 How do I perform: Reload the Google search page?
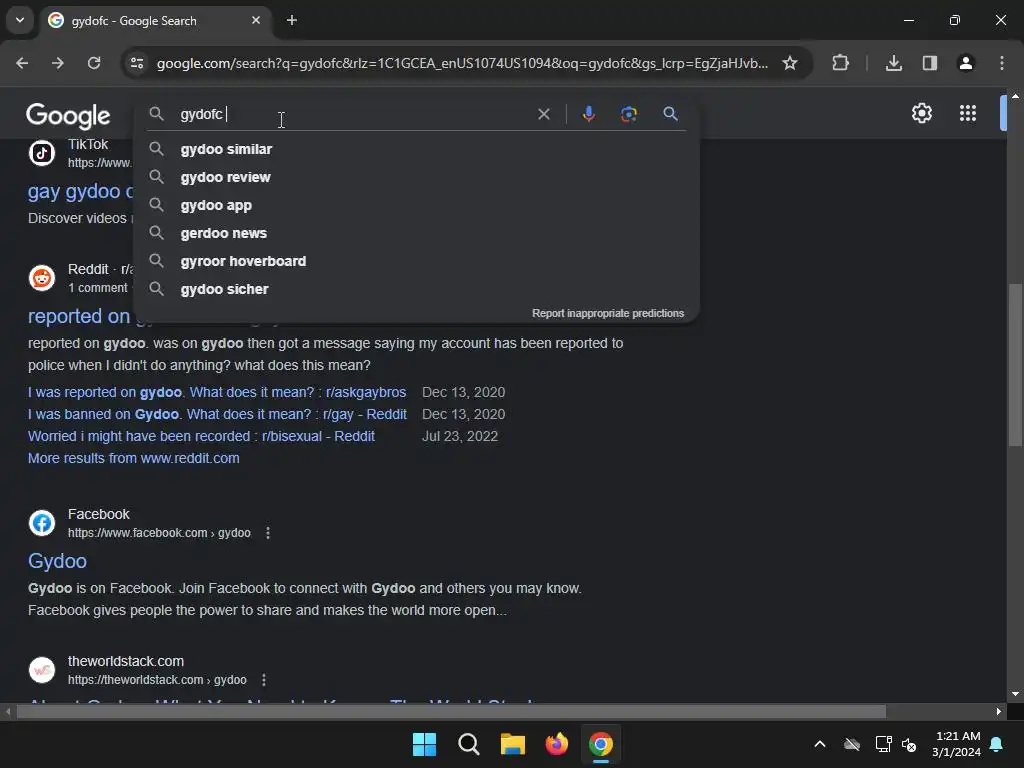[94, 63]
